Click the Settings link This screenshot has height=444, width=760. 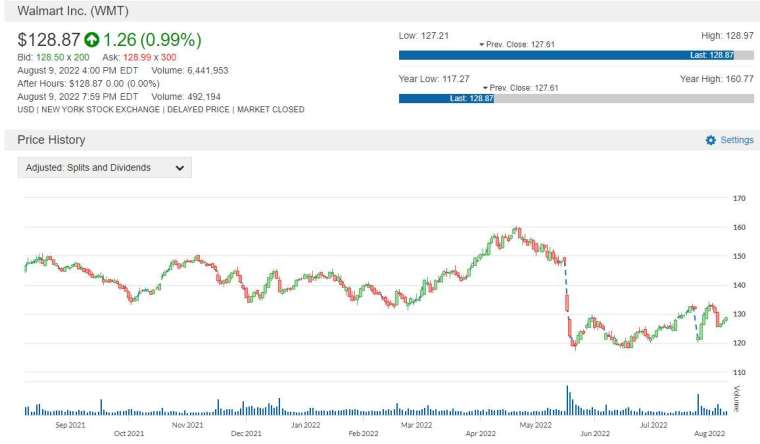point(737,140)
